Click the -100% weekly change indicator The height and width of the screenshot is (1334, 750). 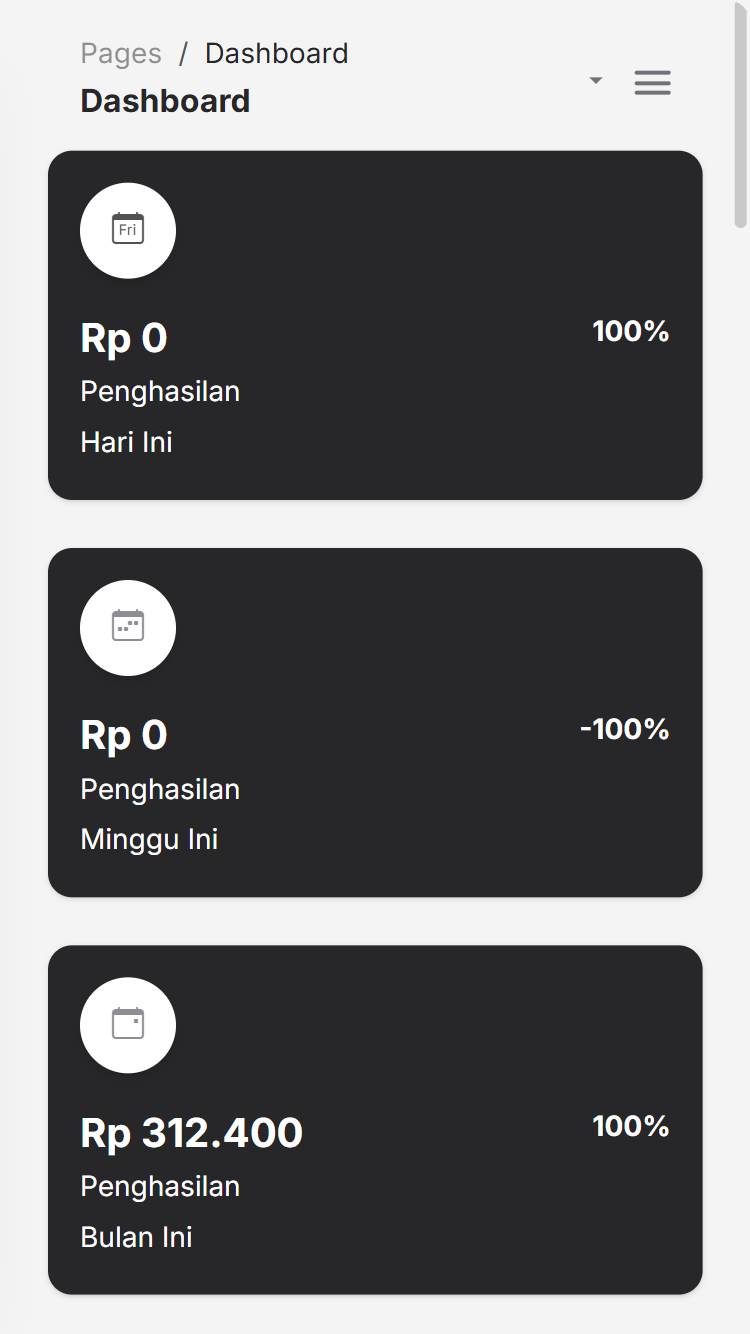click(x=624, y=729)
